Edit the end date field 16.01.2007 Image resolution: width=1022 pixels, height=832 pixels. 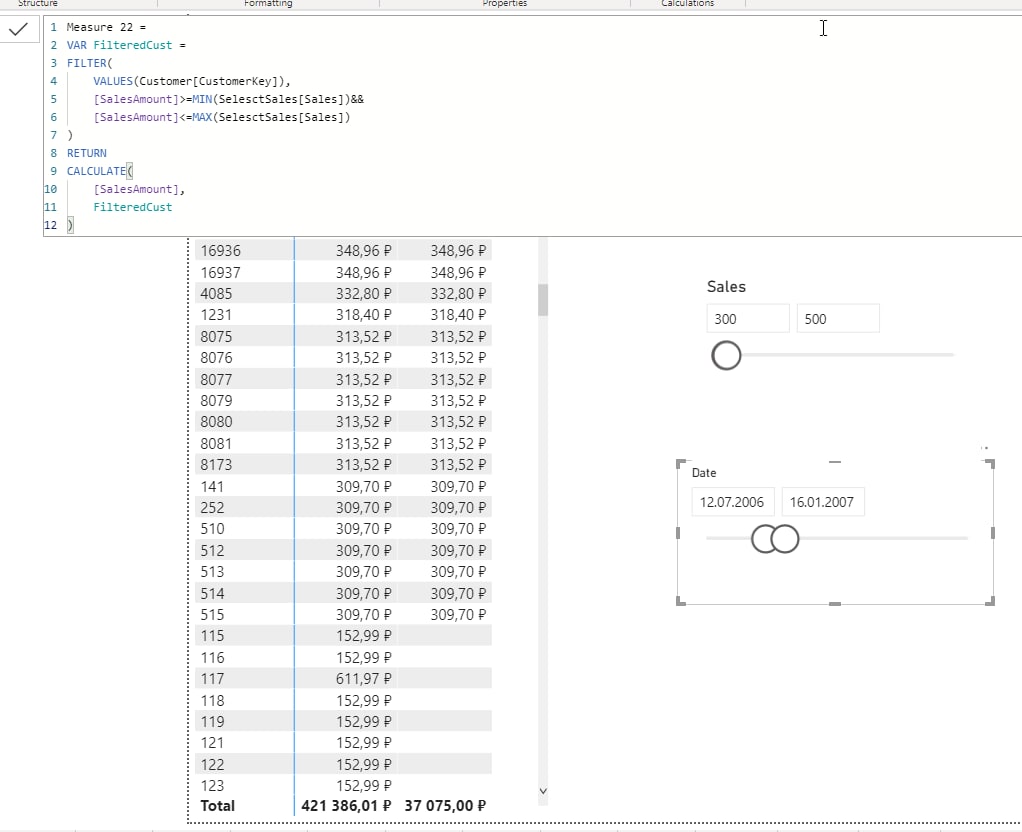823,502
